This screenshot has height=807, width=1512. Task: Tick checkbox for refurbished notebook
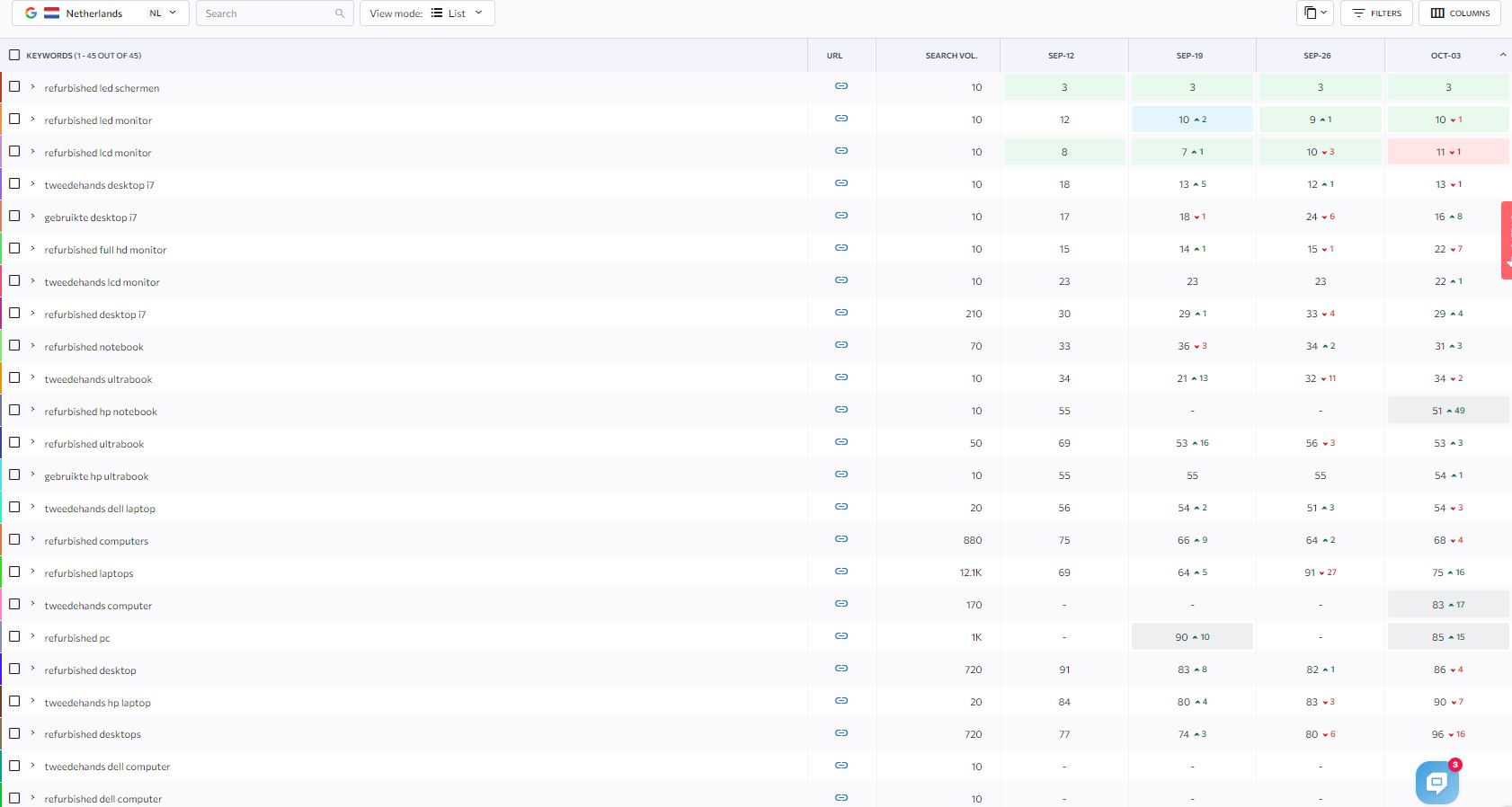coord(14,345)
